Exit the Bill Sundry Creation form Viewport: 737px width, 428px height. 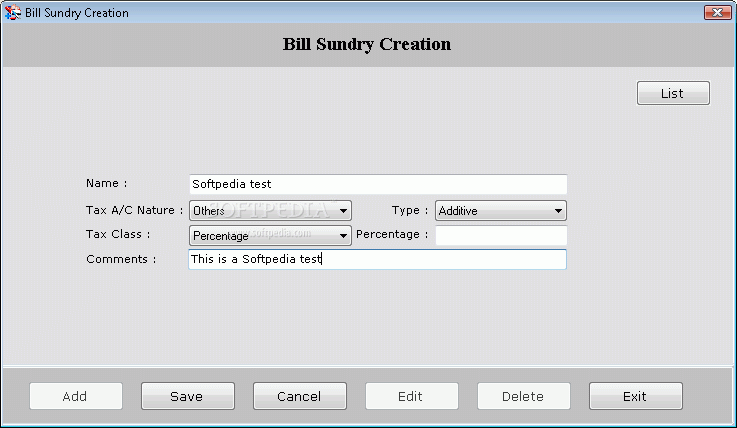(x=635, y=396)
